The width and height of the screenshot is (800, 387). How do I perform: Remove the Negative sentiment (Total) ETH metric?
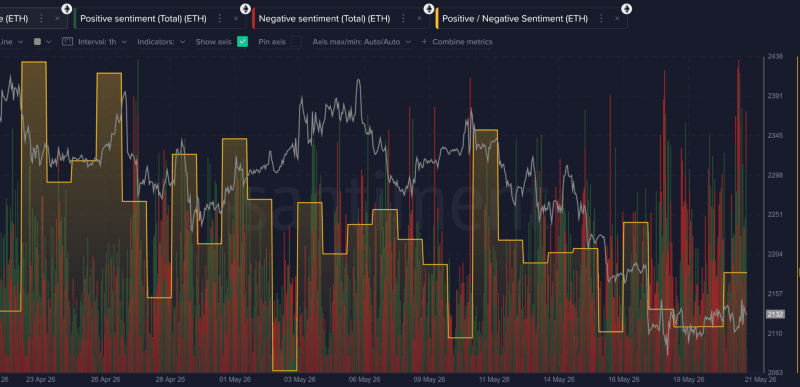[x=419, y=18]
